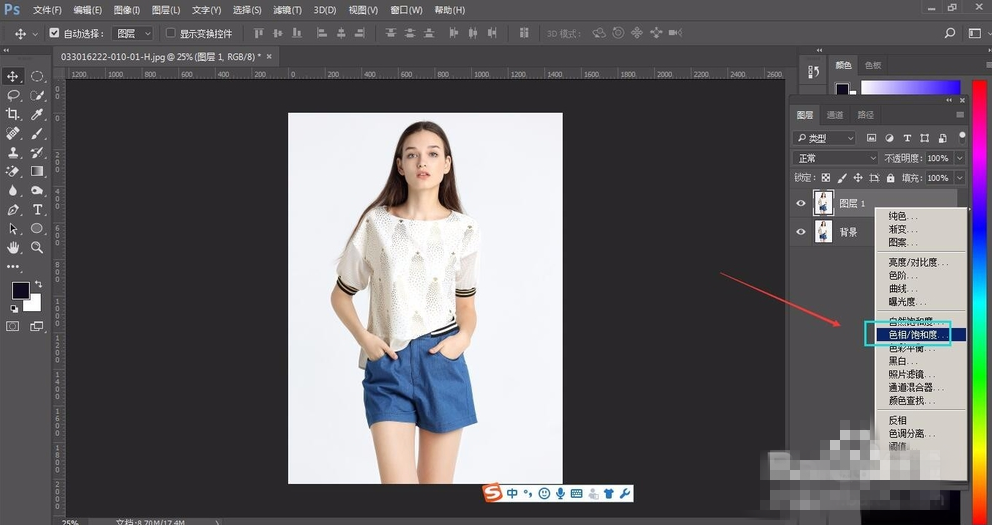Select the Lasso tool
The image size is (992, 525).
[x=14, y=96]
